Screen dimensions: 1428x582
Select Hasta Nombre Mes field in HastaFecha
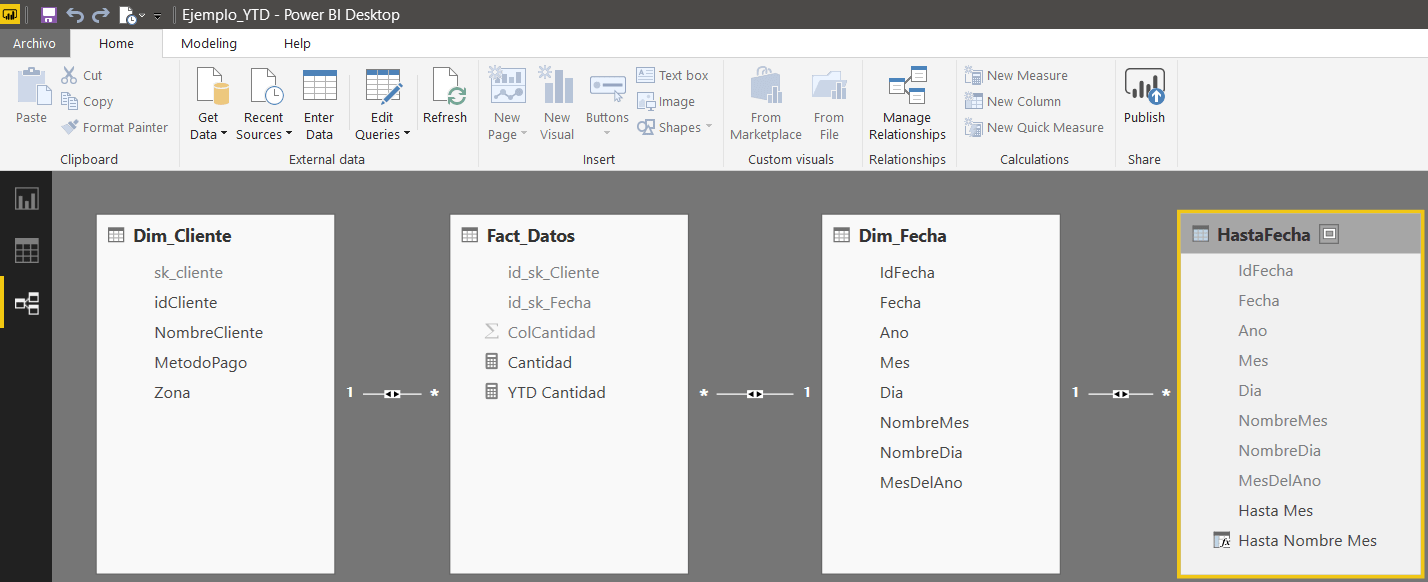click(x=1306, y=540)
